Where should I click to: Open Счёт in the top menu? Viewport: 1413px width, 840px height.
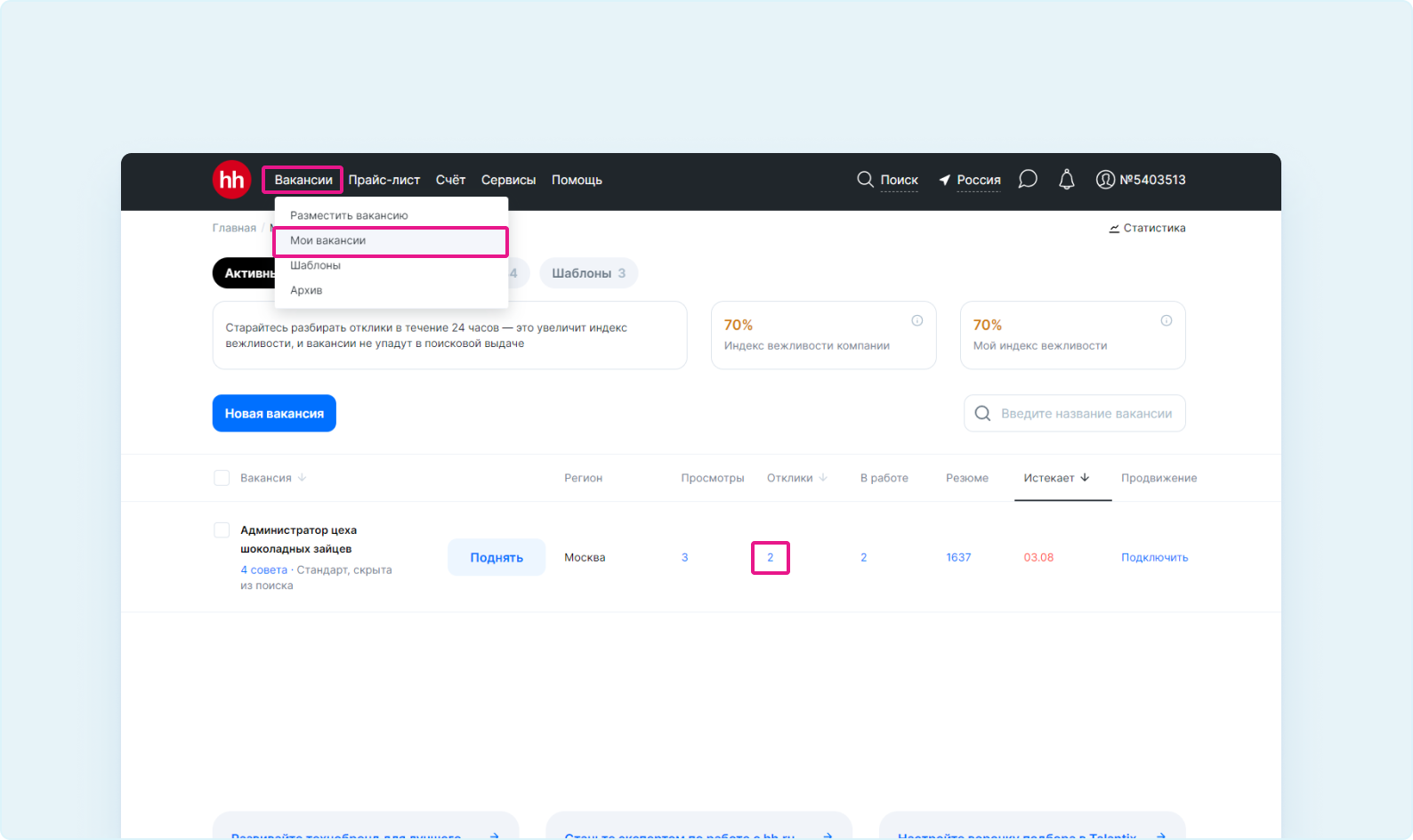point(450,180)
